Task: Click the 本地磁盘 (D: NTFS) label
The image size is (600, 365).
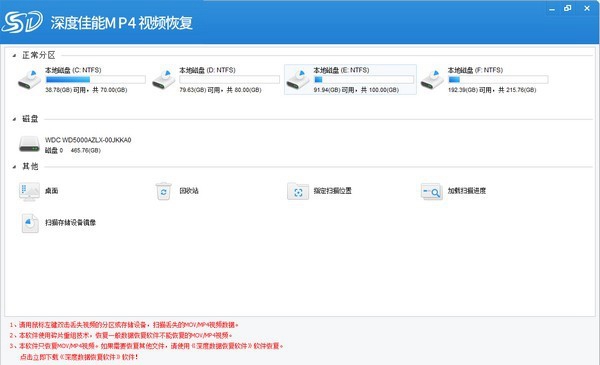Action: point(207,70)
